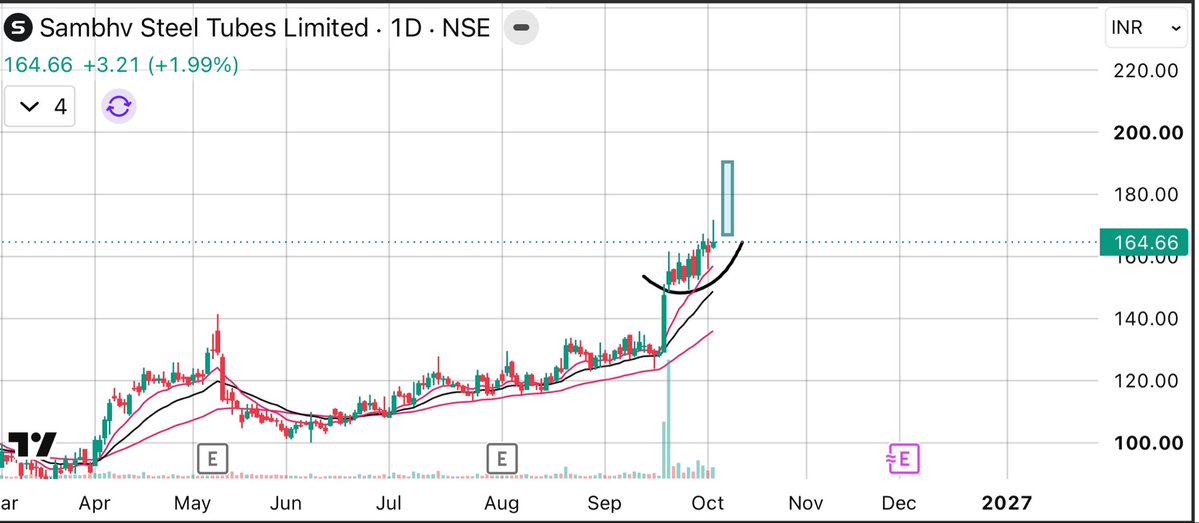Click the Sambhv Steel Tubes symbol logo
The height and width of the screenshot is (523, 1199).
(18, 28)
